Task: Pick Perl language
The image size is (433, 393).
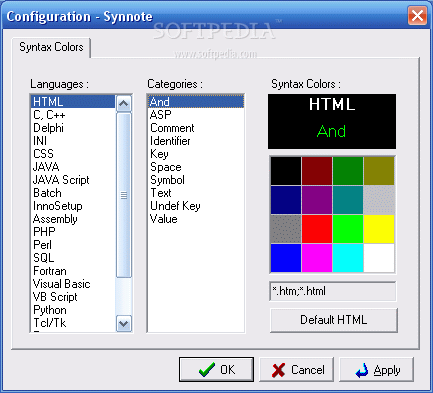Action: click(x=73, y=245)
